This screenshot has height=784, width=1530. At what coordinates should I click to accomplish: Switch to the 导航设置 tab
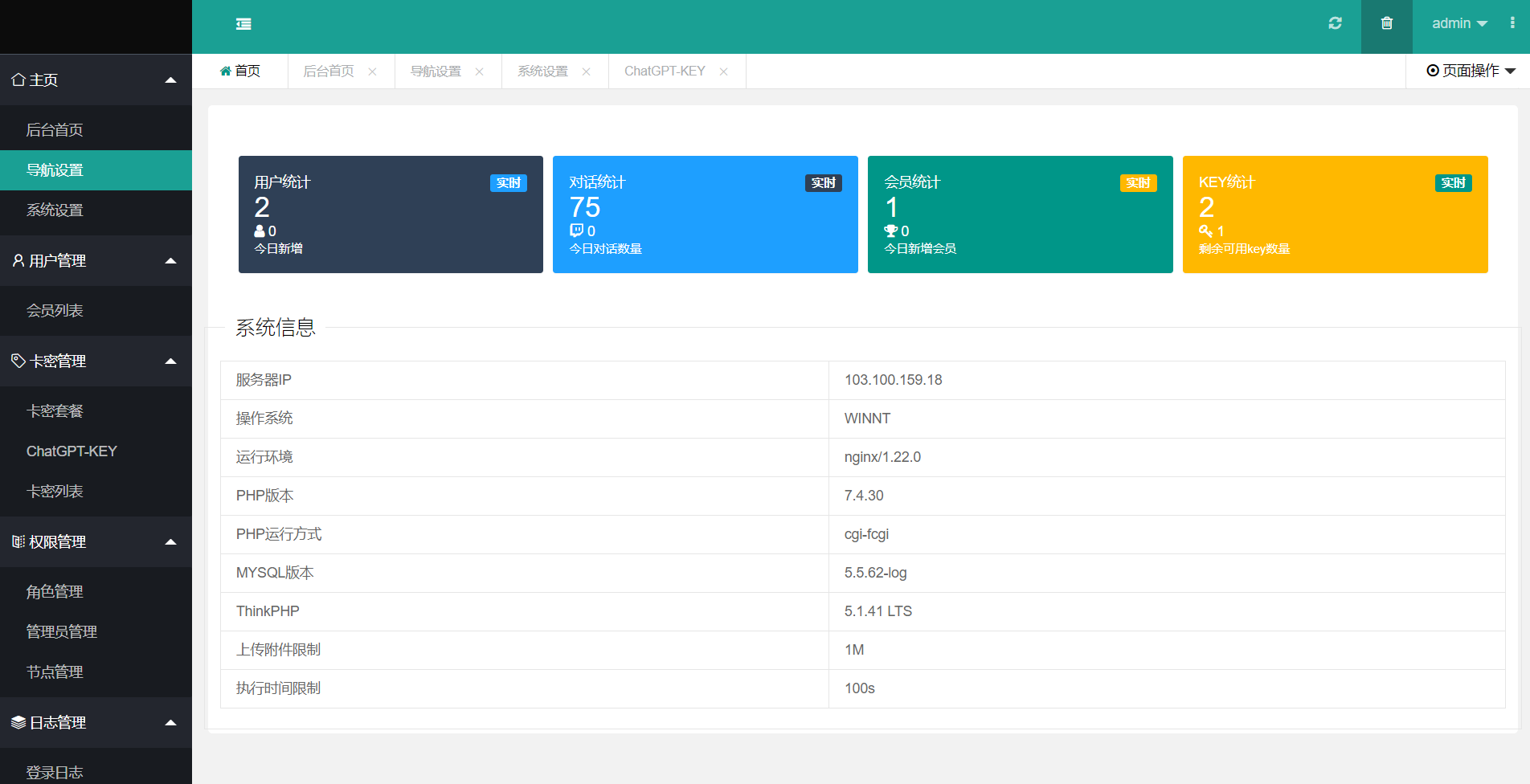tap(436, 71)
